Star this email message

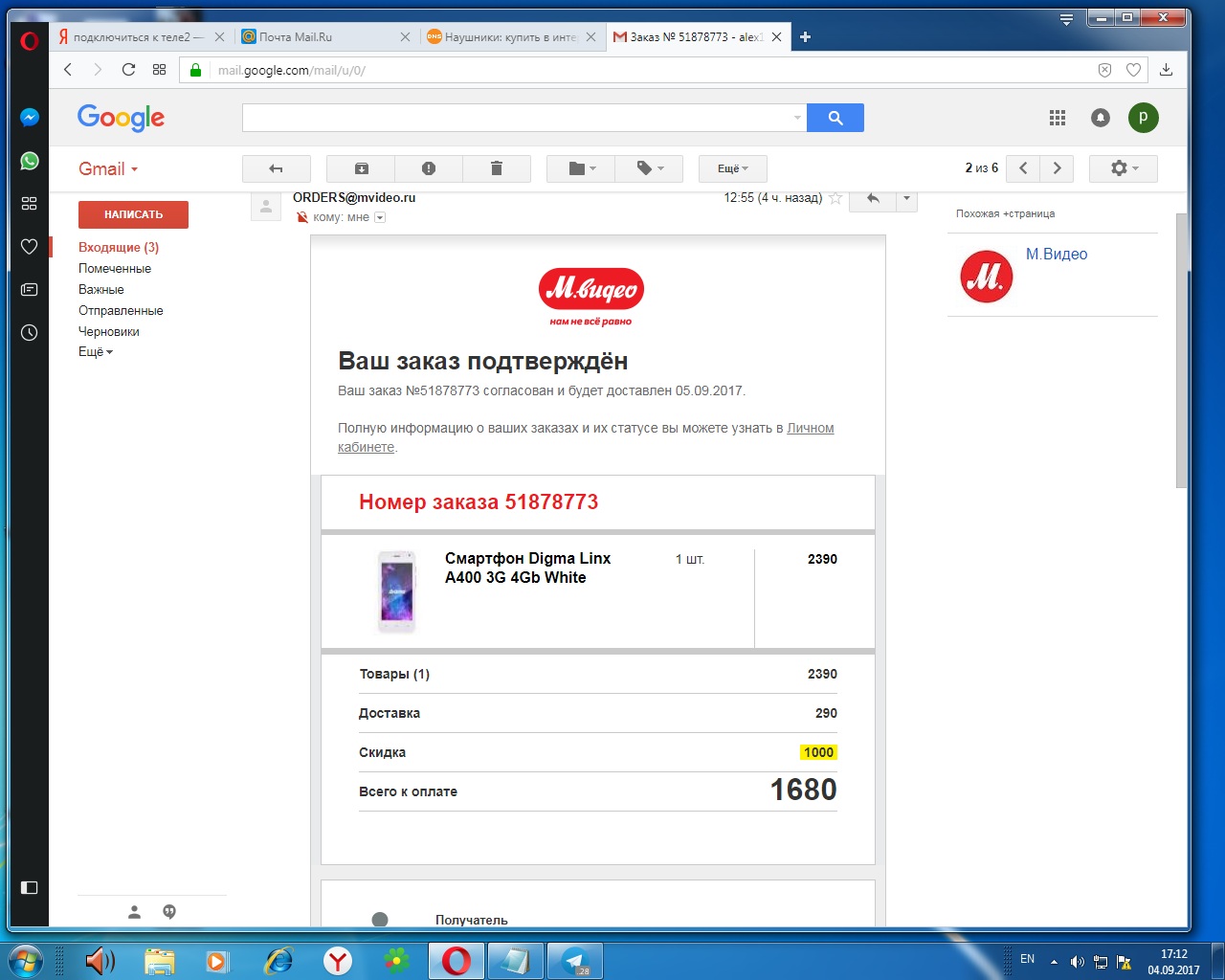pos(835,198)
